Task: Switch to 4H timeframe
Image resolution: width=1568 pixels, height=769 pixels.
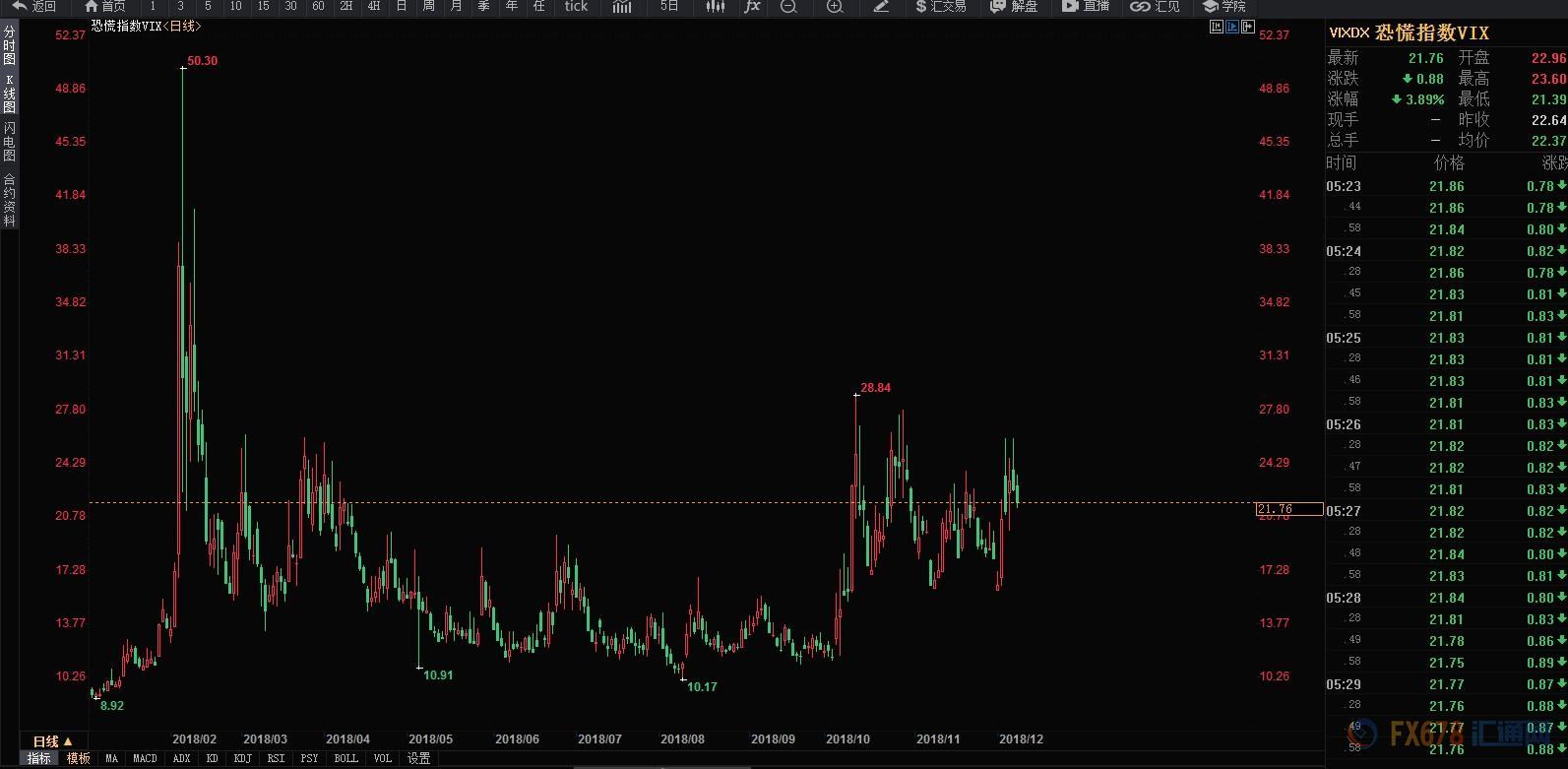Action: [x=374, y=6]
